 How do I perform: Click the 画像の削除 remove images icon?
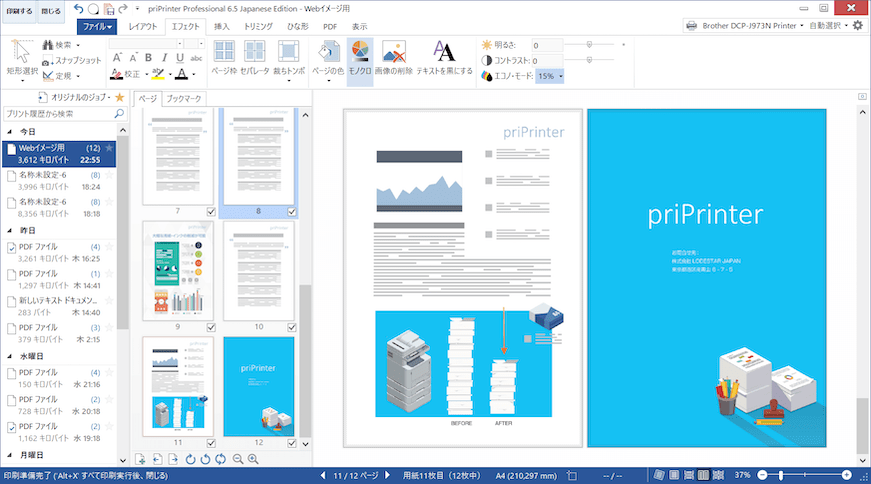[x=394, y=58]
